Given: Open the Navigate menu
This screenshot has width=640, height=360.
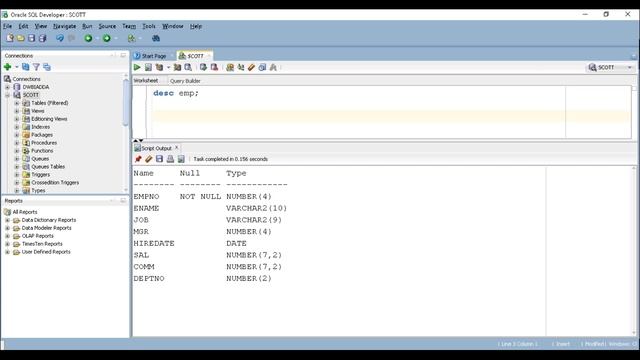Looking at the screenshot, I should point(64,26).
